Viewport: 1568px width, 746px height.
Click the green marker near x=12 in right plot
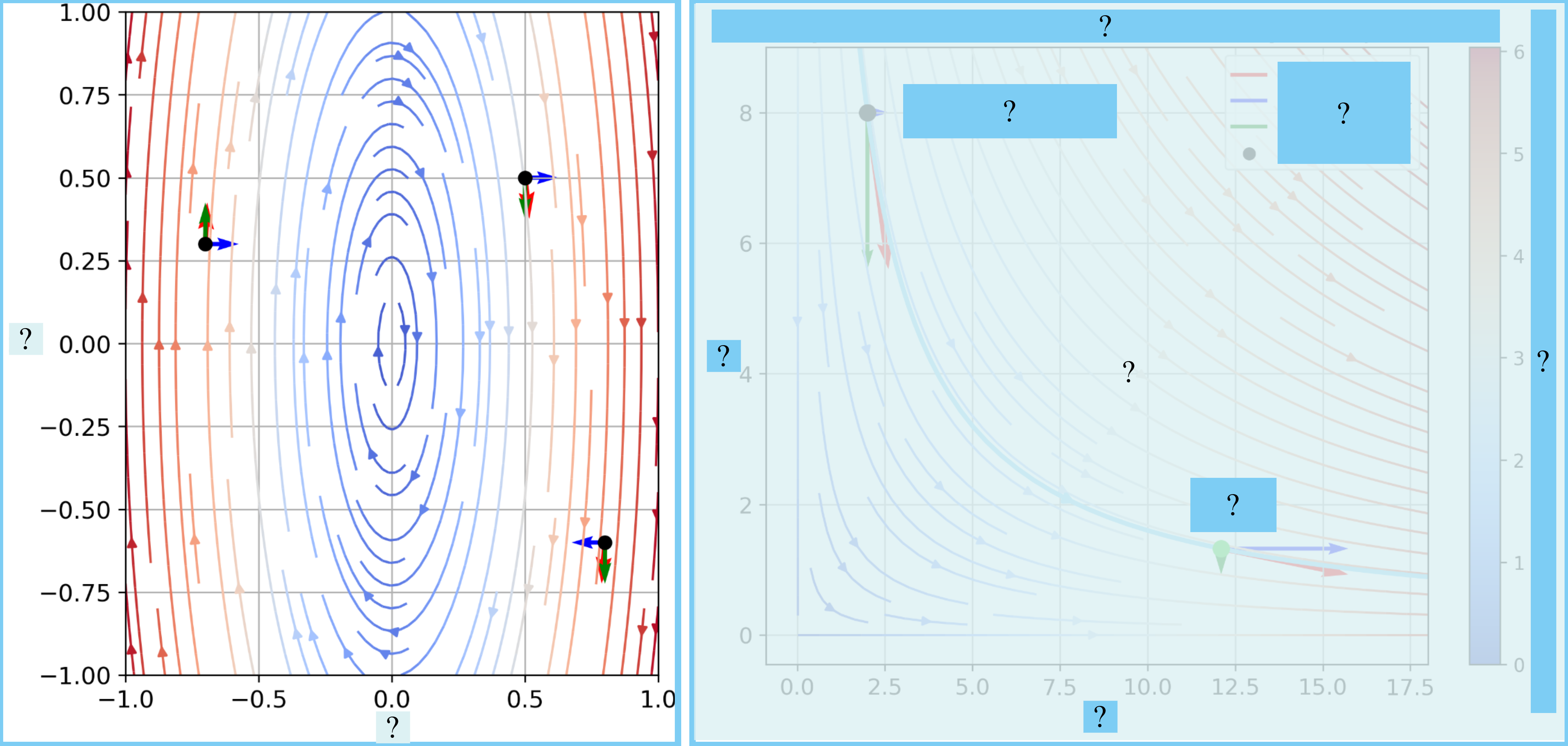tap(1221, 549)
